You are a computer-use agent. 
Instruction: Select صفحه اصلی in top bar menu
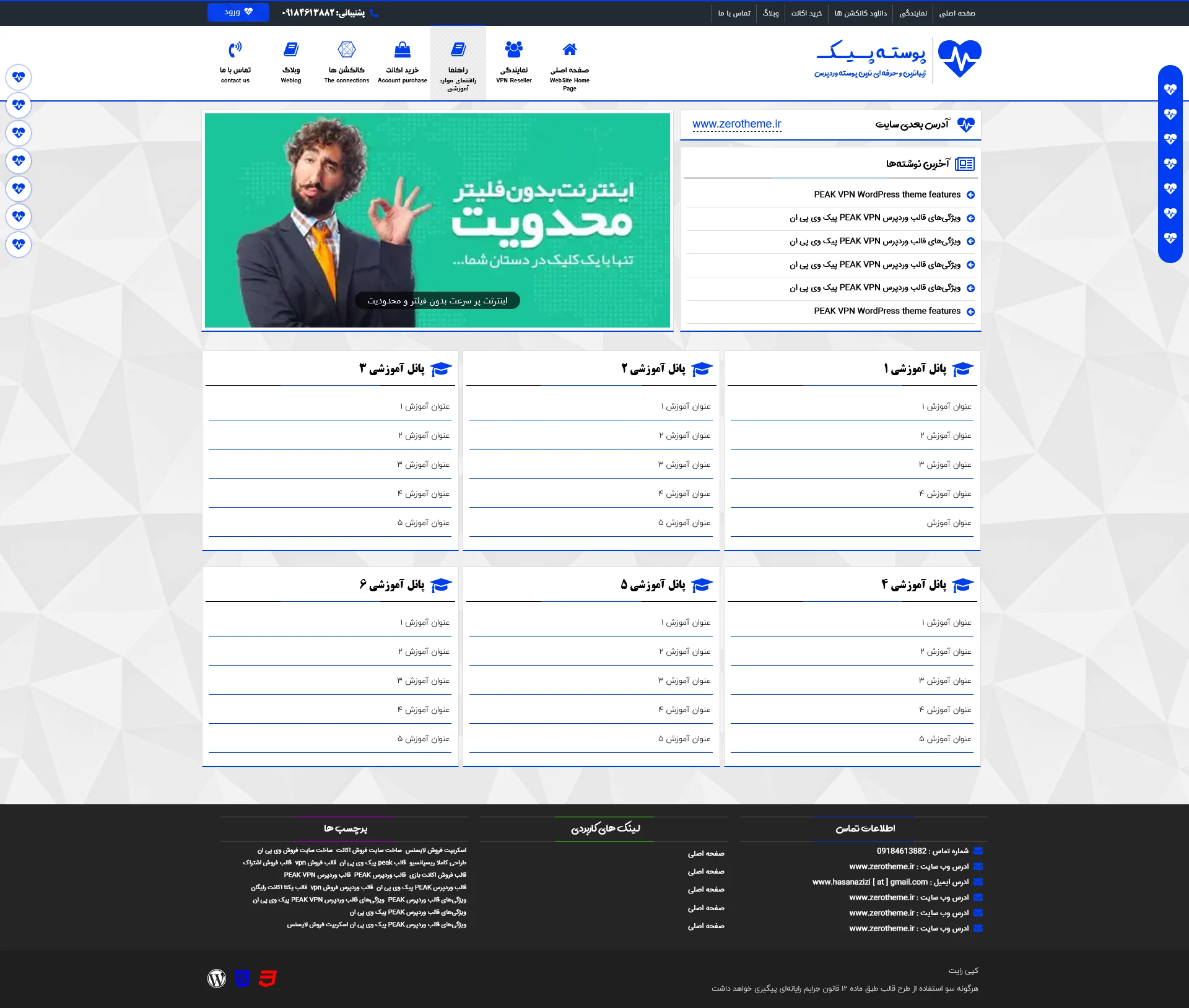pyautogui.click(x=957, y=13)
